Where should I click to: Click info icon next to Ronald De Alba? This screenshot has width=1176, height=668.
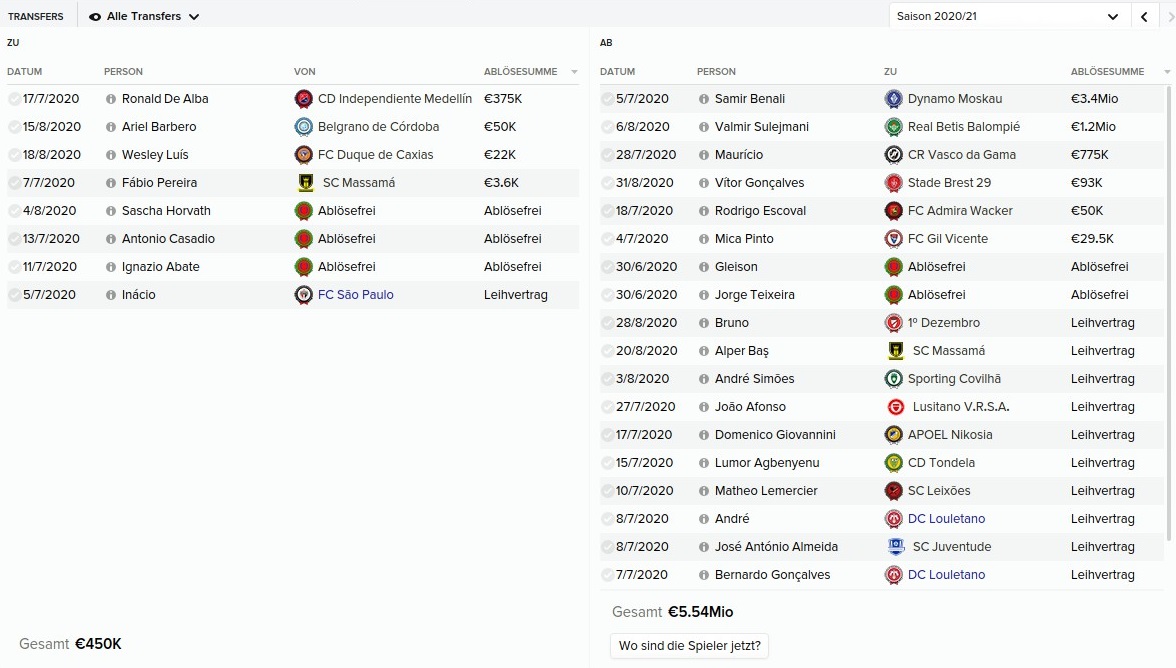pyautogui.click(x=111, y=99)
